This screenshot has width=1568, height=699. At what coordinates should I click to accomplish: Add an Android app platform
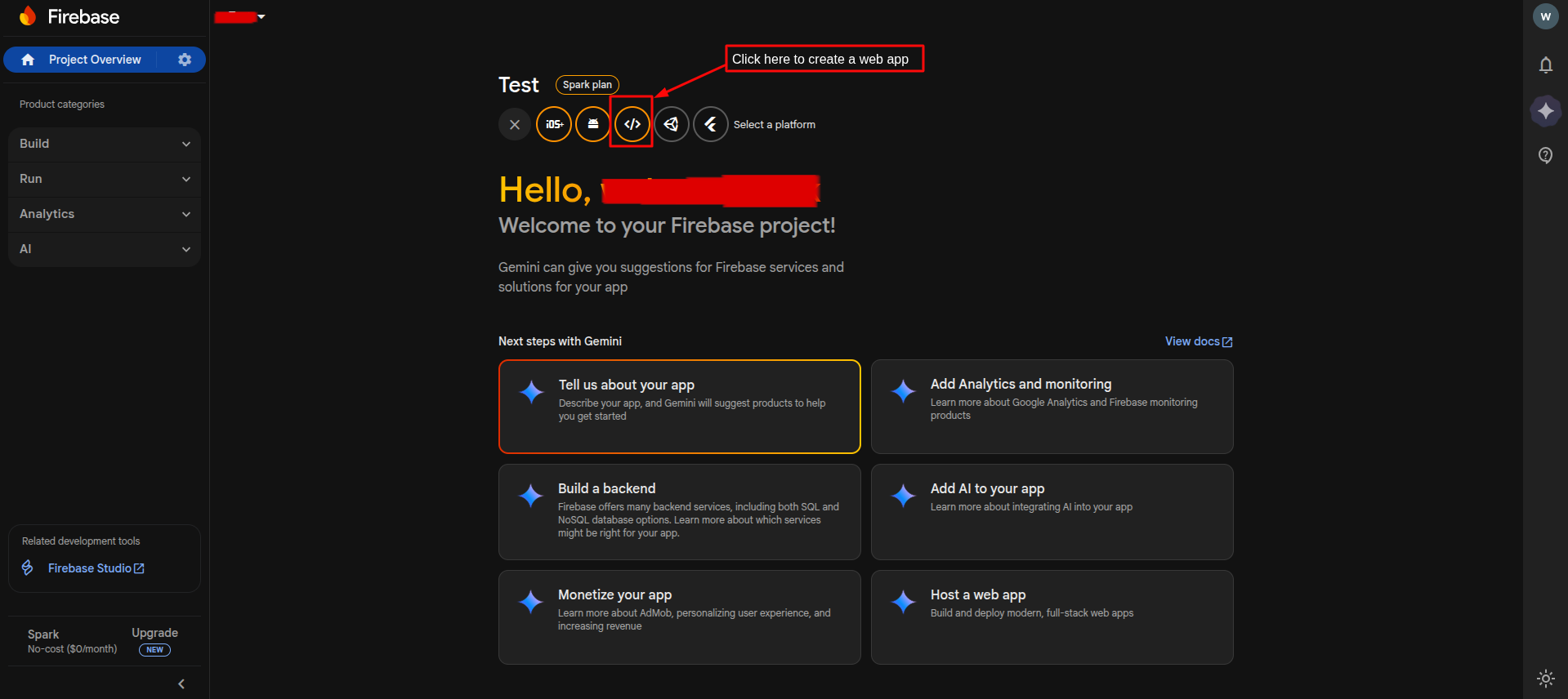(x=593, y=124)
